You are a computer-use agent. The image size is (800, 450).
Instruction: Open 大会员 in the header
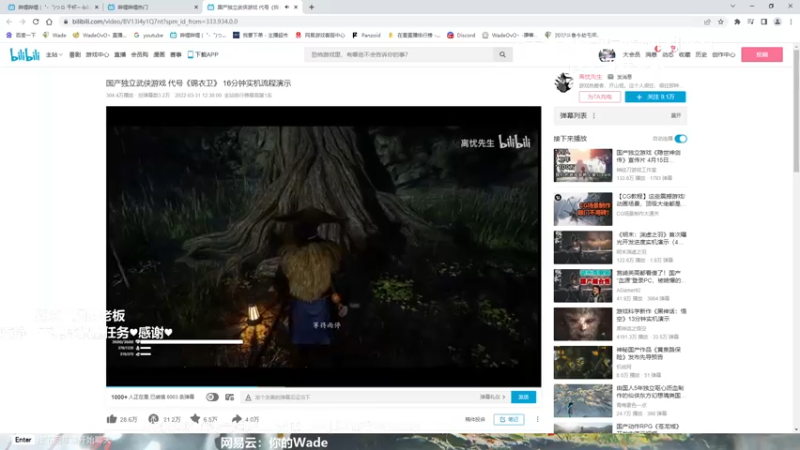[631, 55]
